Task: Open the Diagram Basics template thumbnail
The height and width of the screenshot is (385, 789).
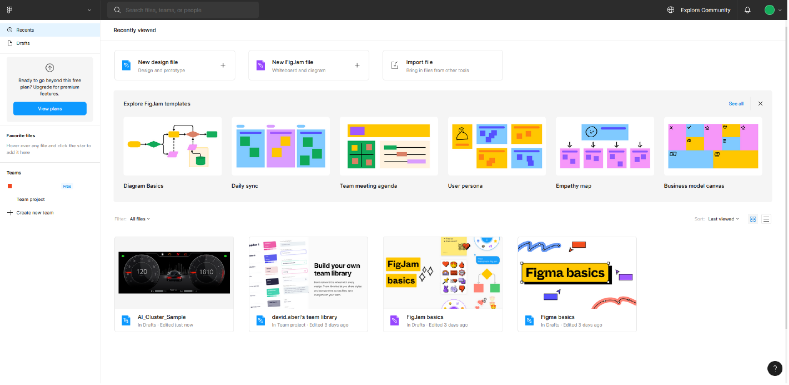Action: pos(173,146)
